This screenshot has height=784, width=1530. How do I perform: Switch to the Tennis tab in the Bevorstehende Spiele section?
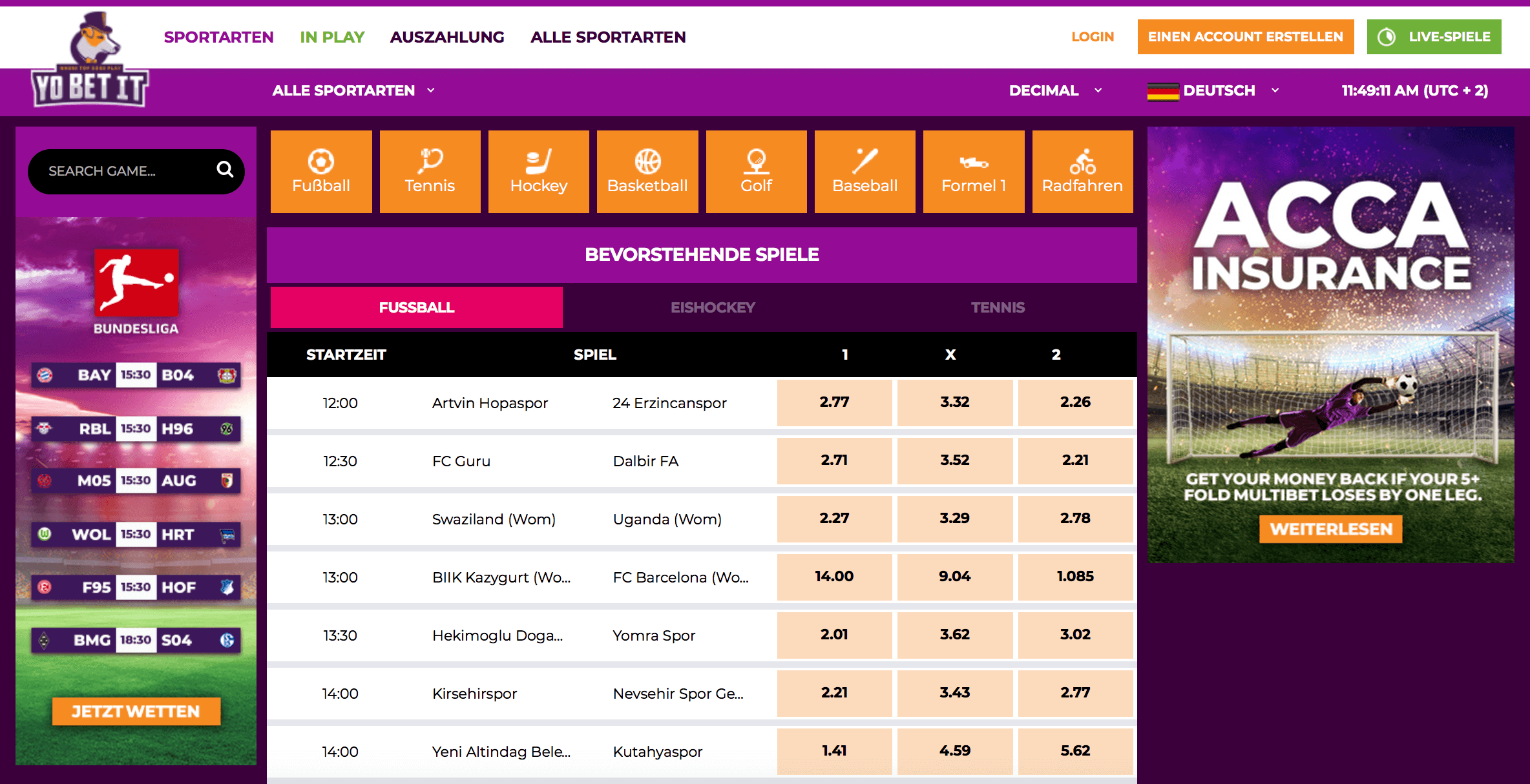[998, 307]
